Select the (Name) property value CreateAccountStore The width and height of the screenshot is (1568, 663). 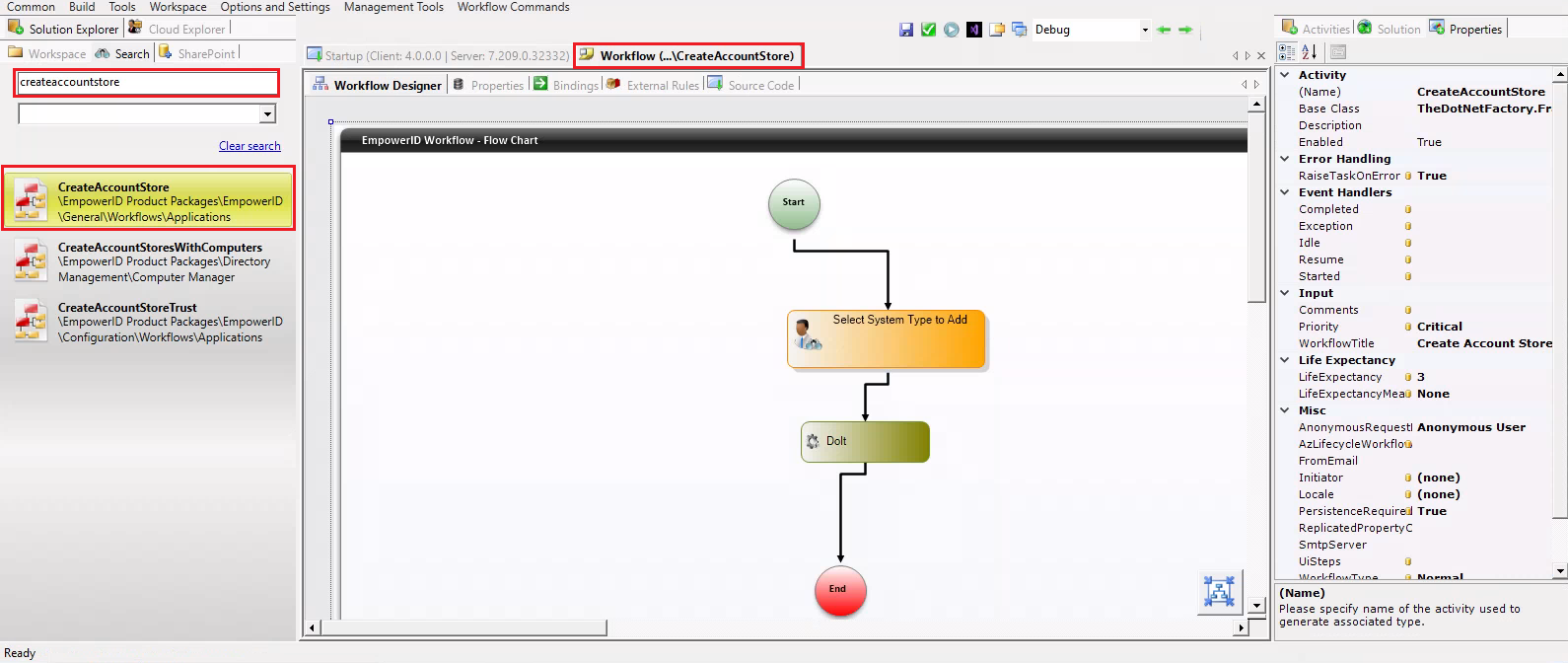1481,92
